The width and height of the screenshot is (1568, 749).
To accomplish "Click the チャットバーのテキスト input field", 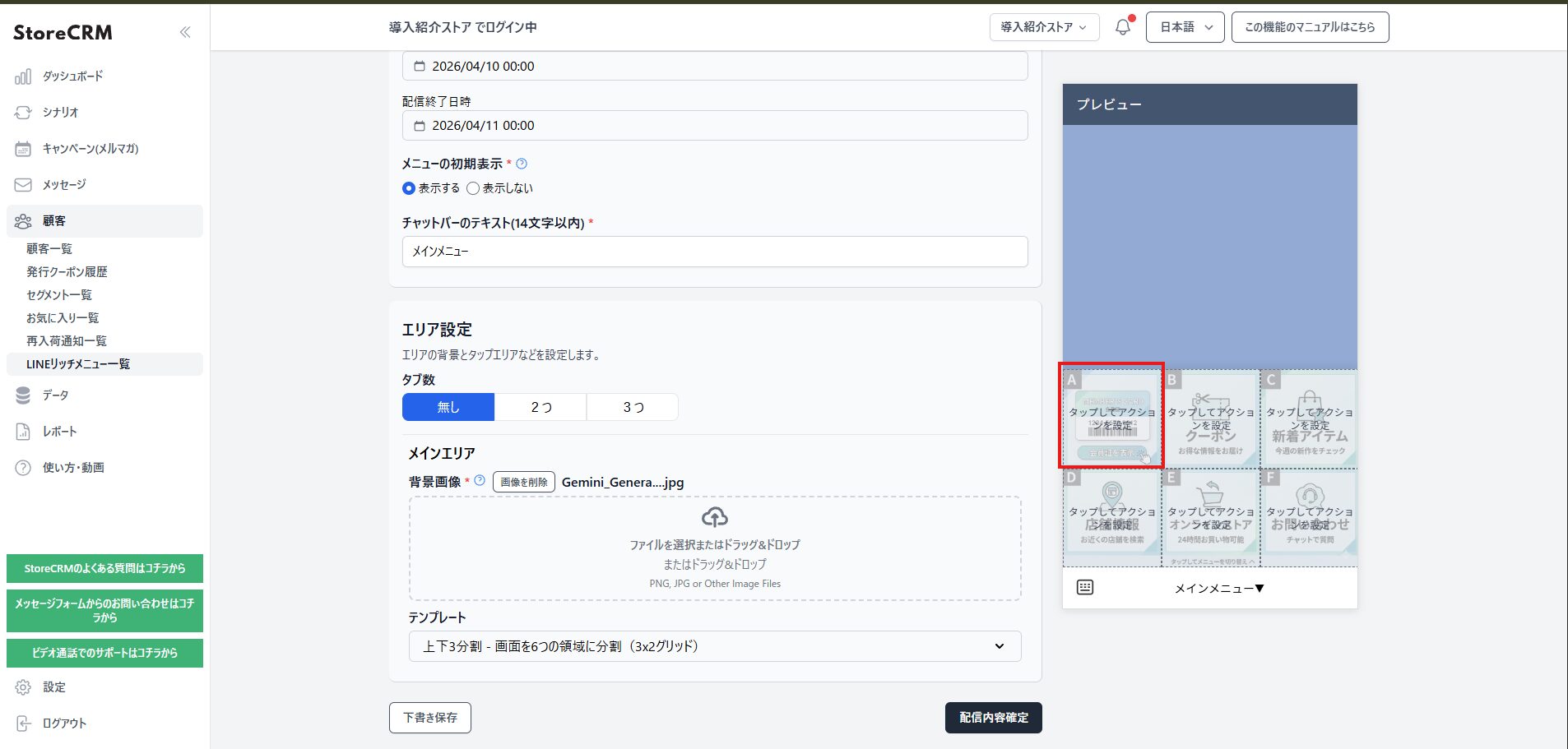I will [x=714, y=252].
